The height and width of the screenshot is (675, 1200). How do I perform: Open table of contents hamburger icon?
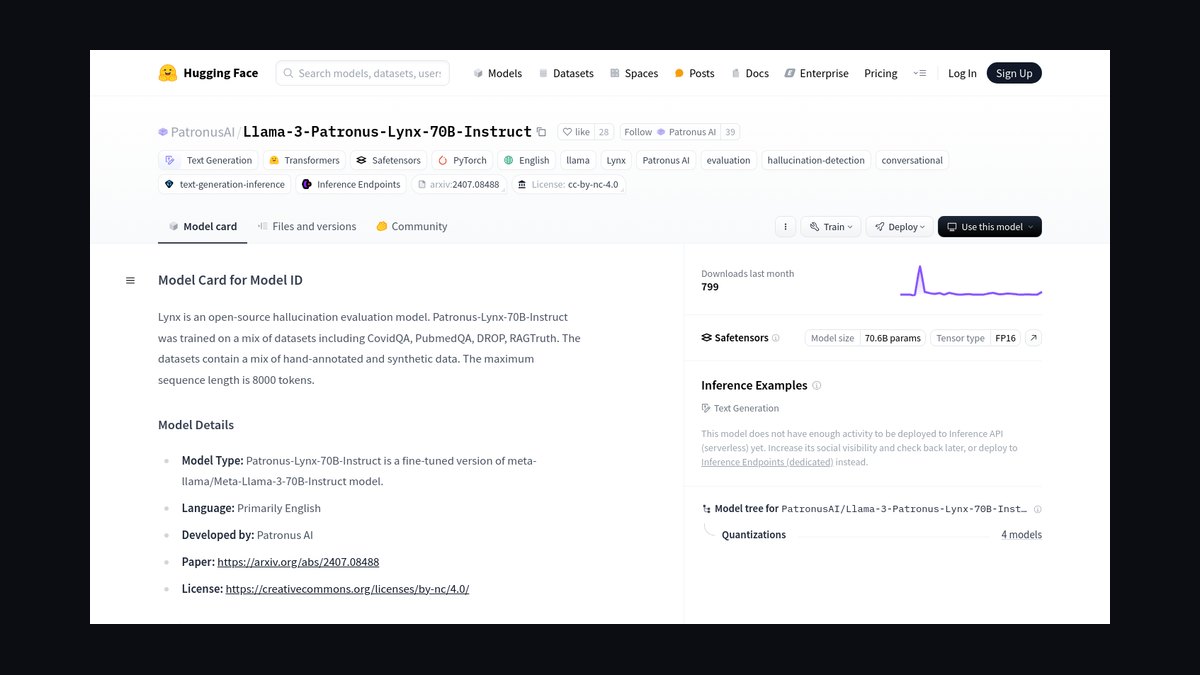pyautogui.click(x=130, y=280)
